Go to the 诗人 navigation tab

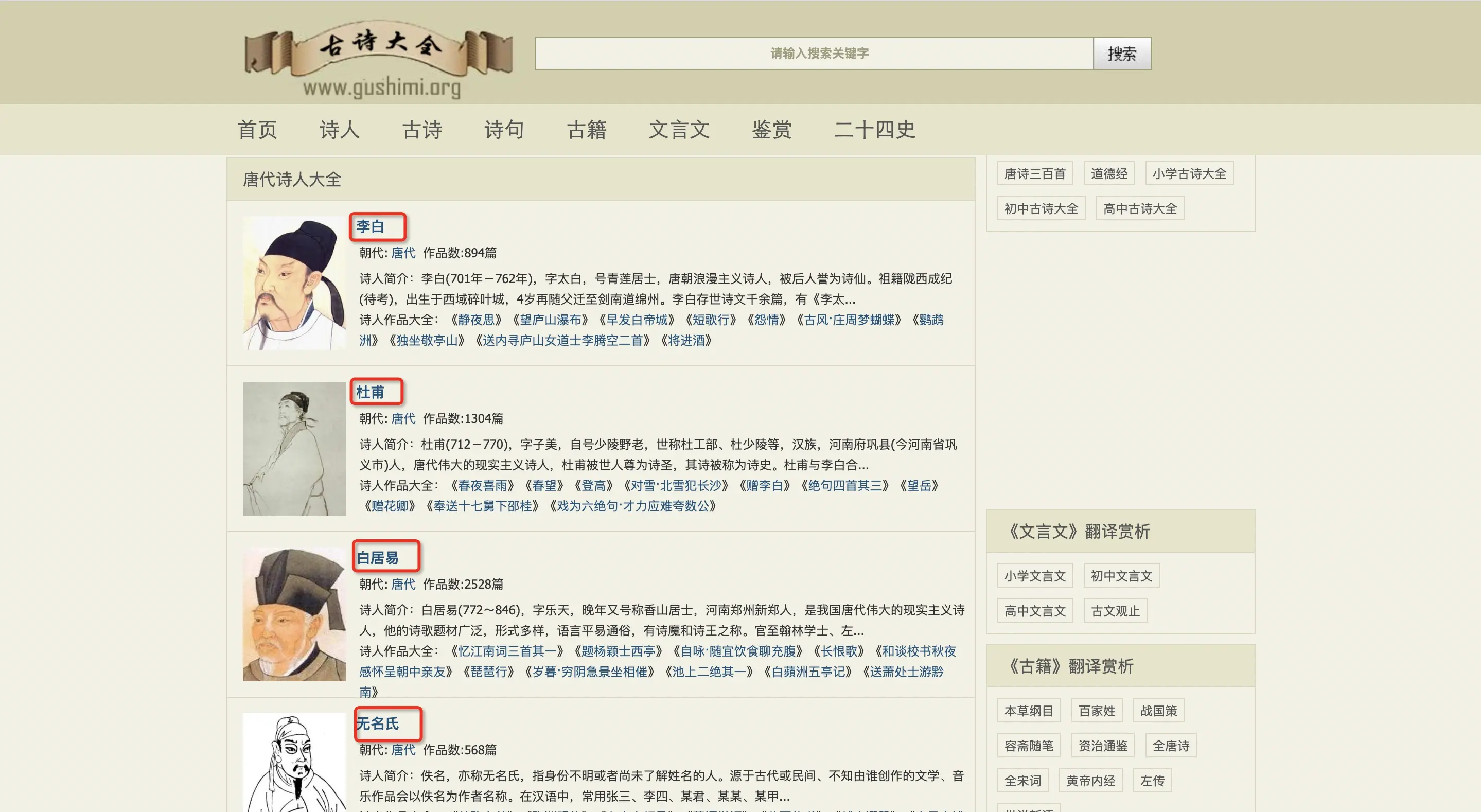(339, 129)
